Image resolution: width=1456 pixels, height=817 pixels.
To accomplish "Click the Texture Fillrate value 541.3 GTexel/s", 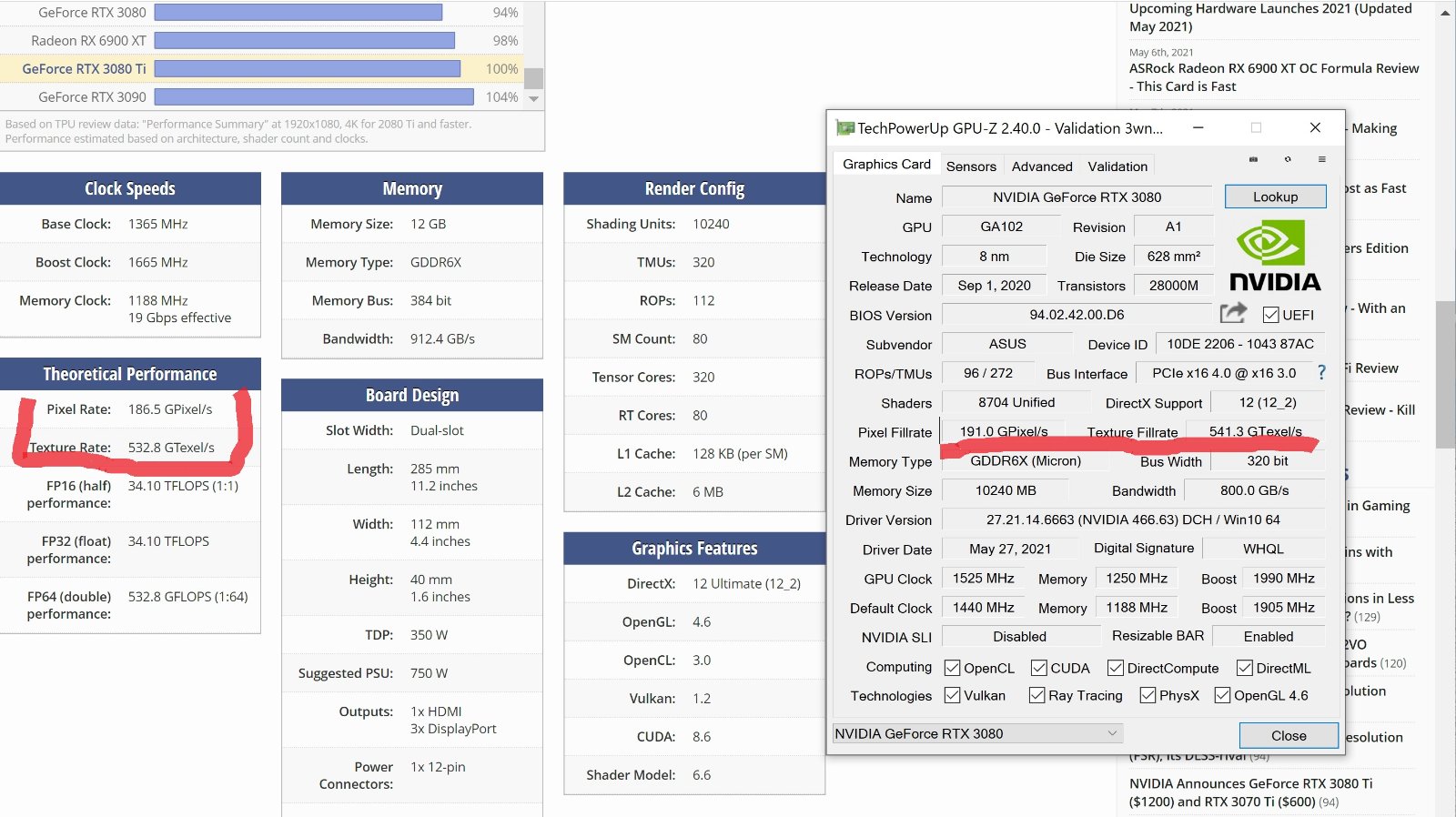I will coord(1255,431).
